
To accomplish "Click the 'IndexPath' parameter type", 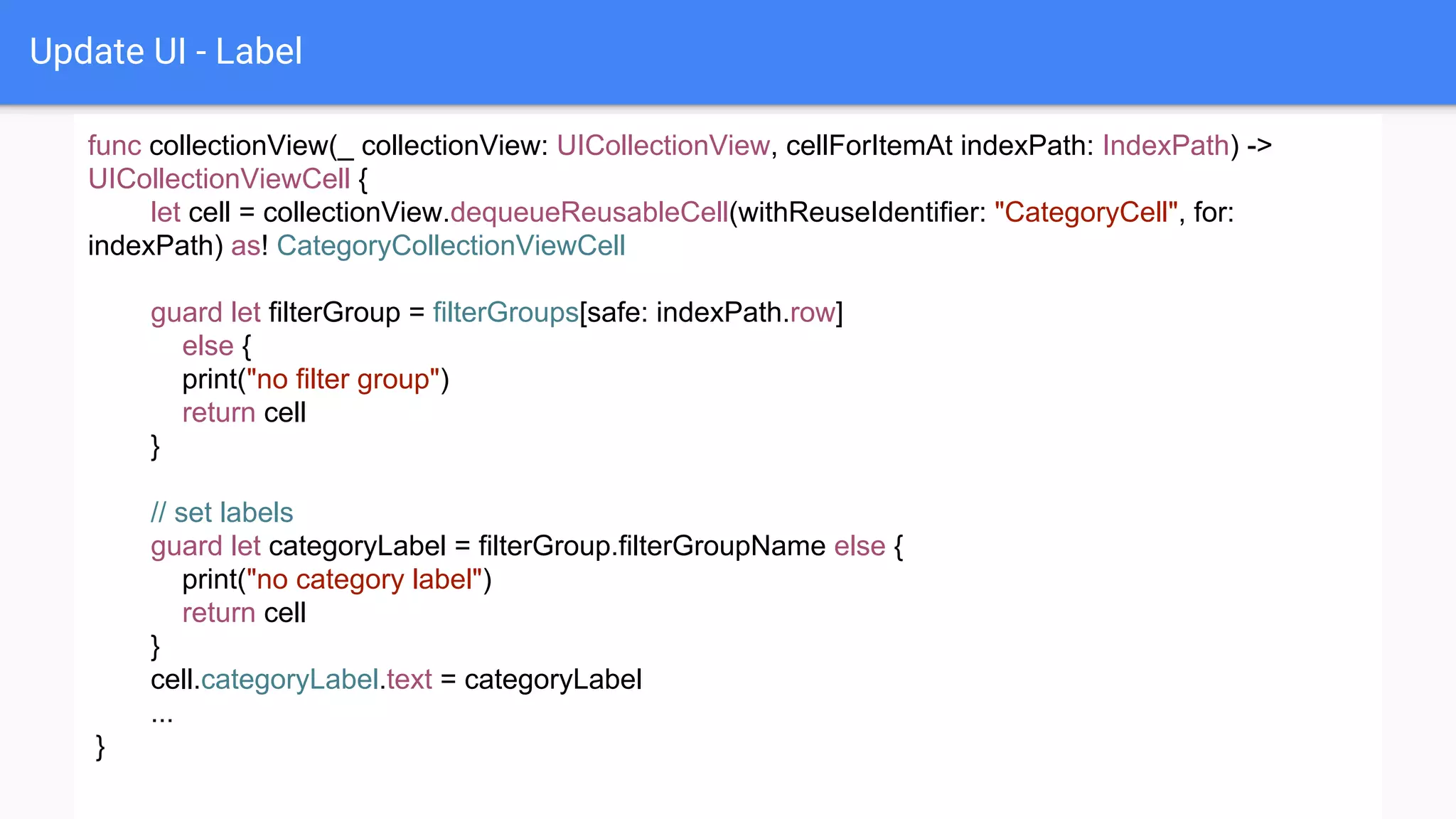I will pyautogui.click(x=1166, y=146).
